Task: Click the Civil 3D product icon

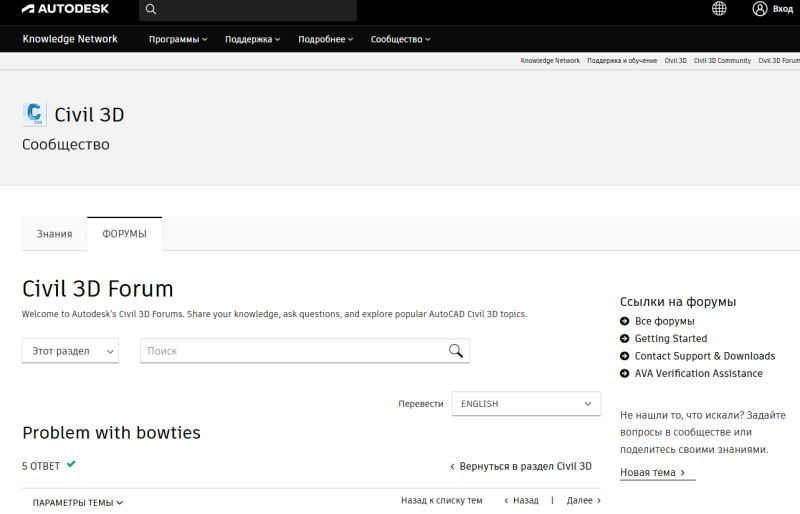Action: 34,114
